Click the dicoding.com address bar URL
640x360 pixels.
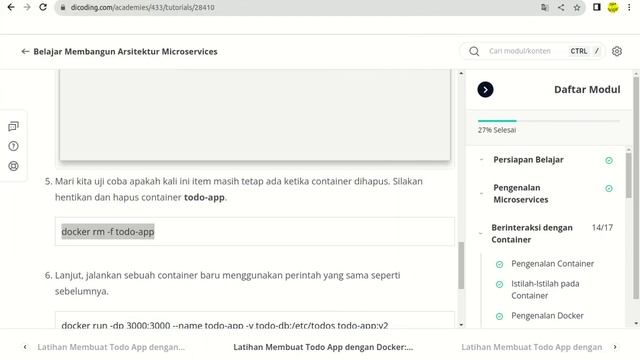142,7
